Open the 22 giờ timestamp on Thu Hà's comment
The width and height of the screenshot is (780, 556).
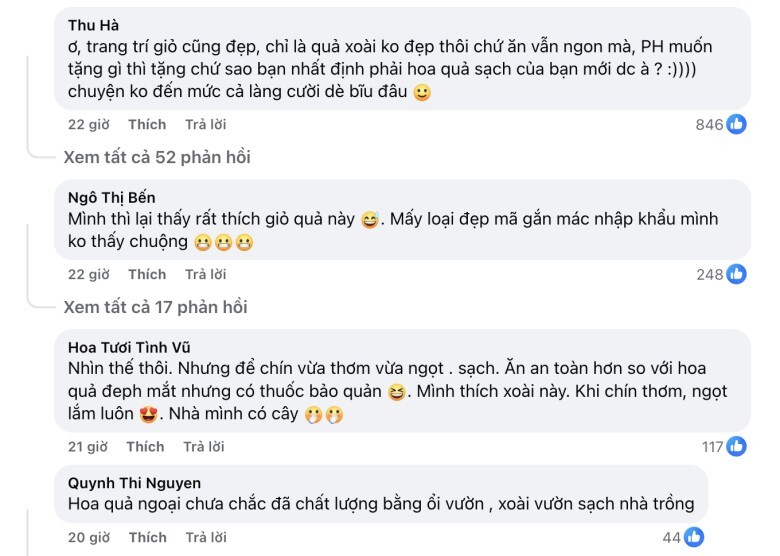coord(88,125)
